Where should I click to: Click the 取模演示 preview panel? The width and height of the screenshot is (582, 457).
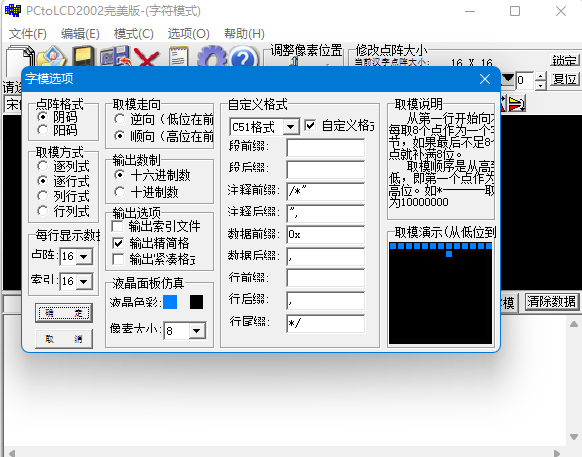click(x=441, y=293)
